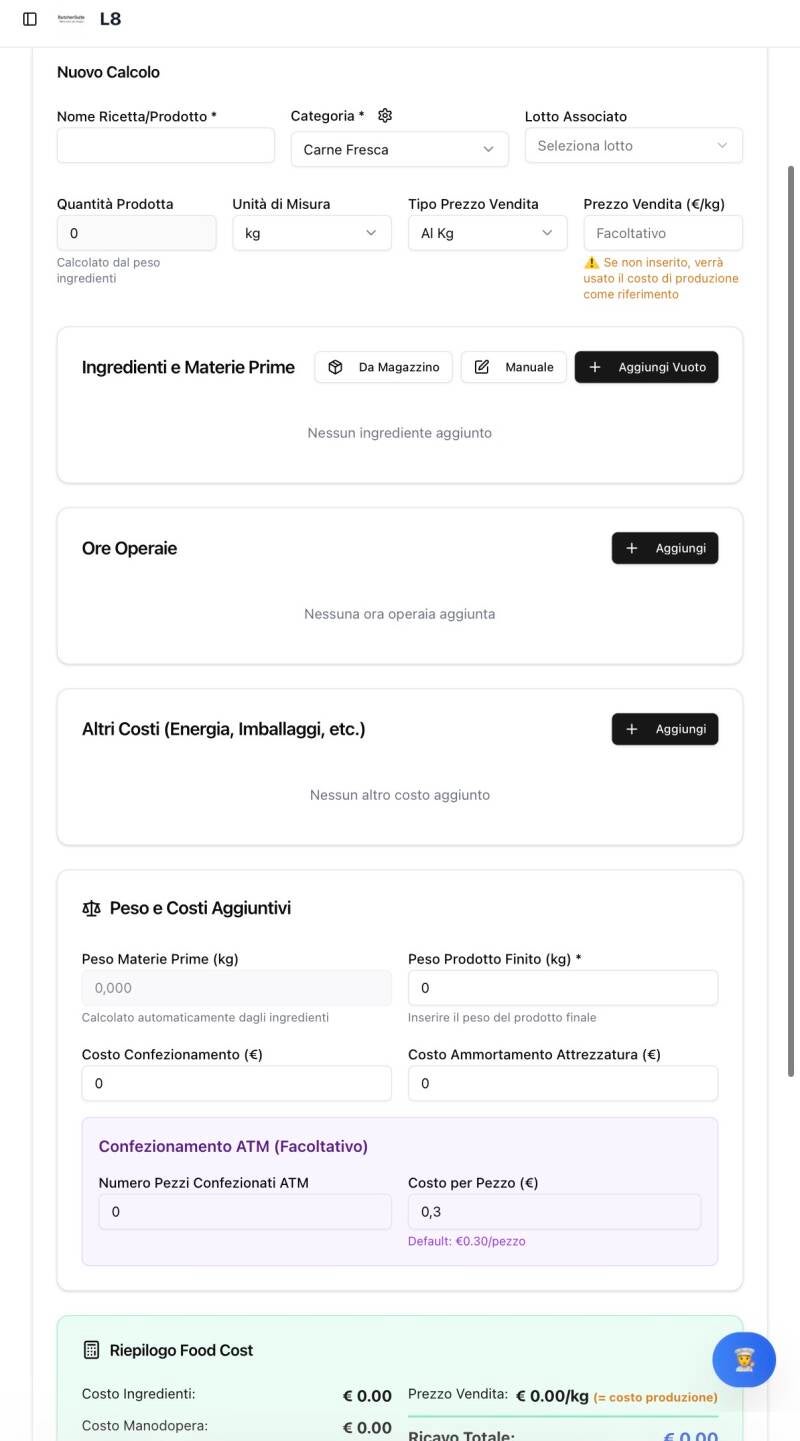This screenshot has height=1441, width=800.
Task: Toggle the sidebar panel icon
Action: coord(30,19)
